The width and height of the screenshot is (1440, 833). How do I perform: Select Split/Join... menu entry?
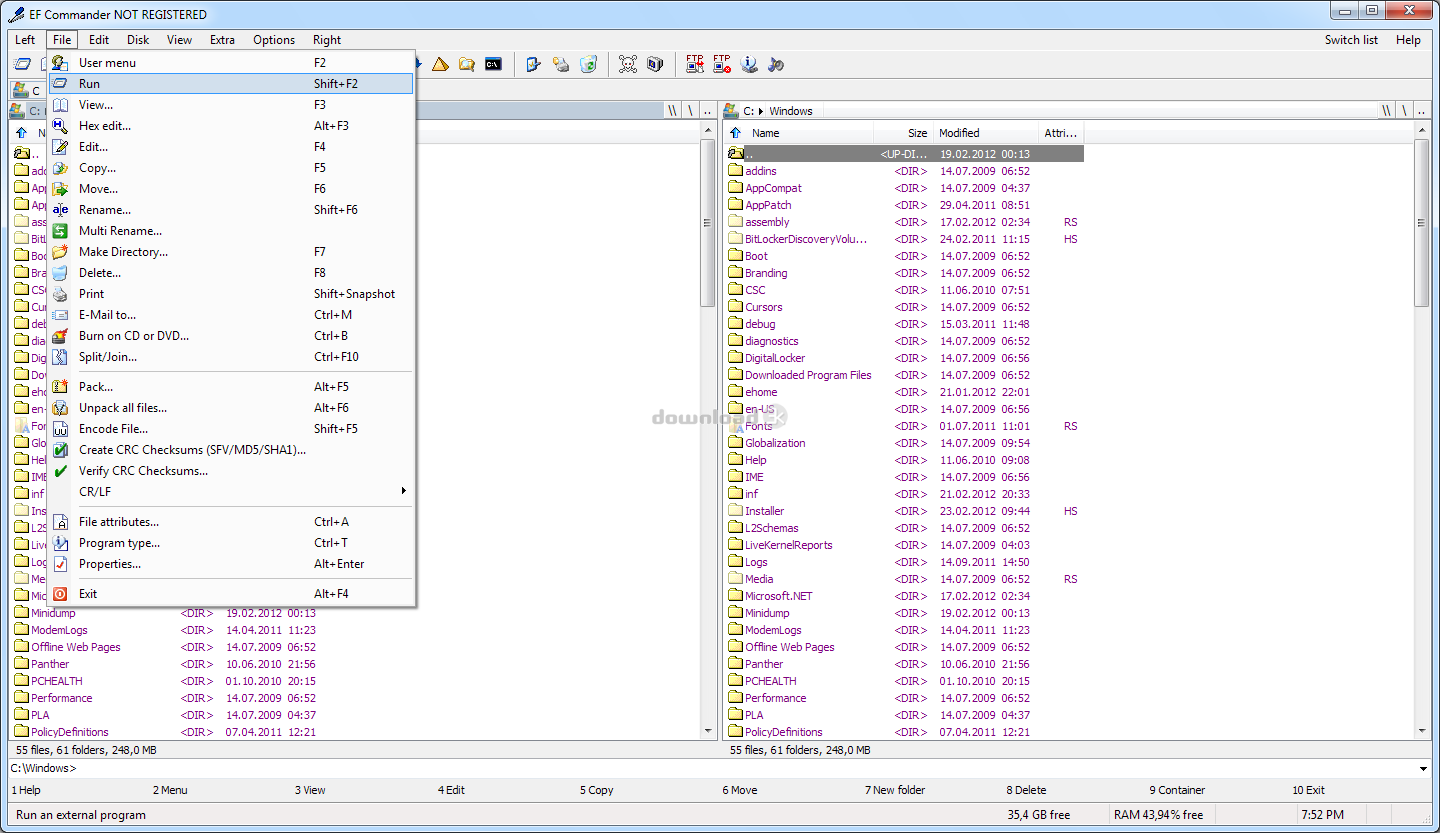click(231, 357)
